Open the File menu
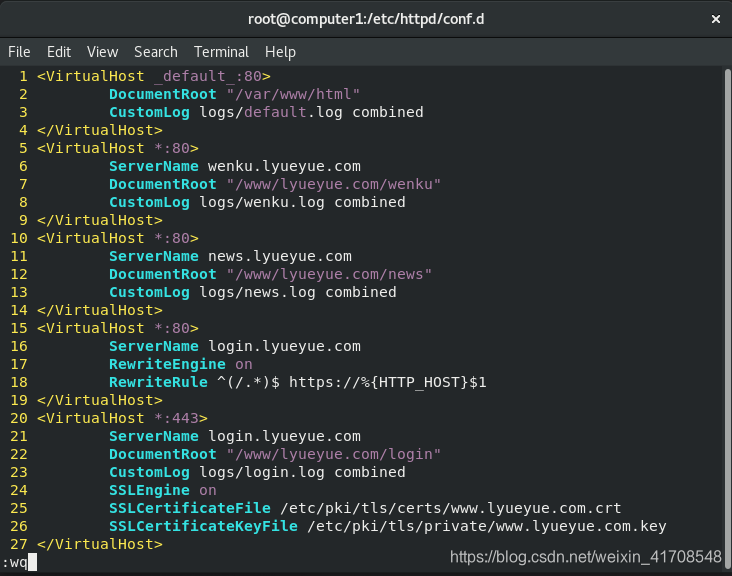This screenshot has width=732, height=576. 19,52
